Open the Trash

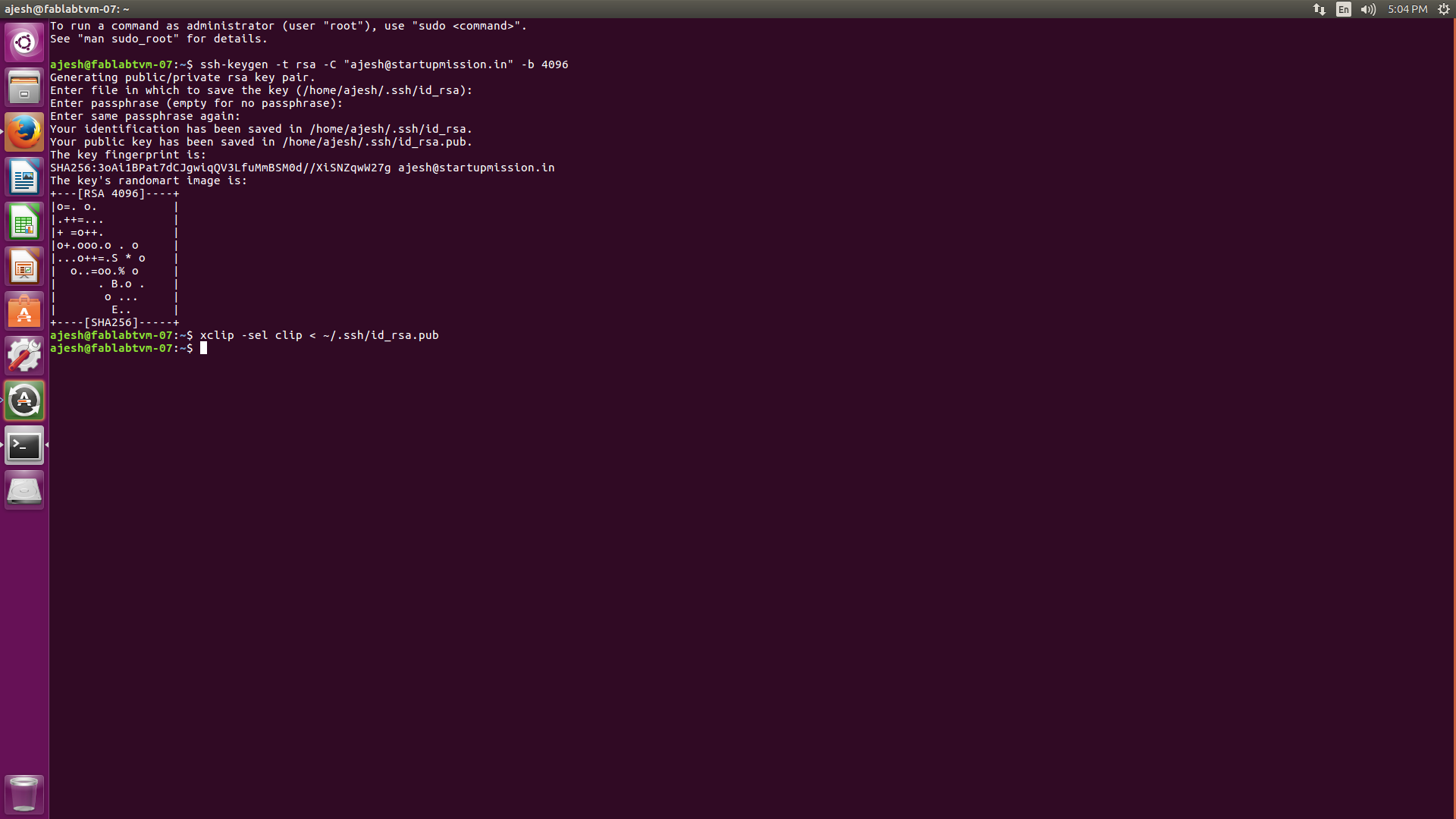tap(24, 794)
